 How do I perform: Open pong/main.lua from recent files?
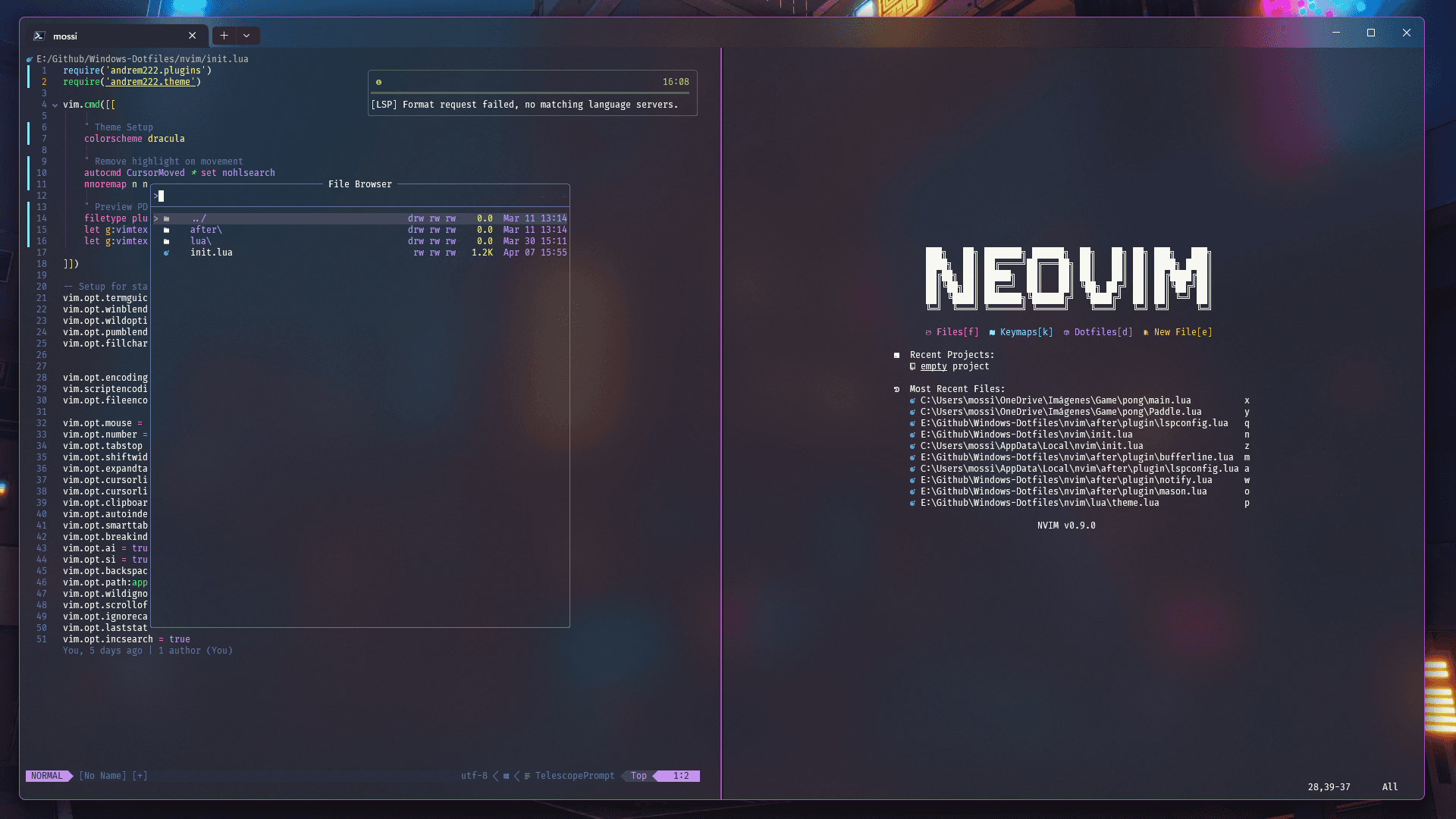tap(1054, 400)
